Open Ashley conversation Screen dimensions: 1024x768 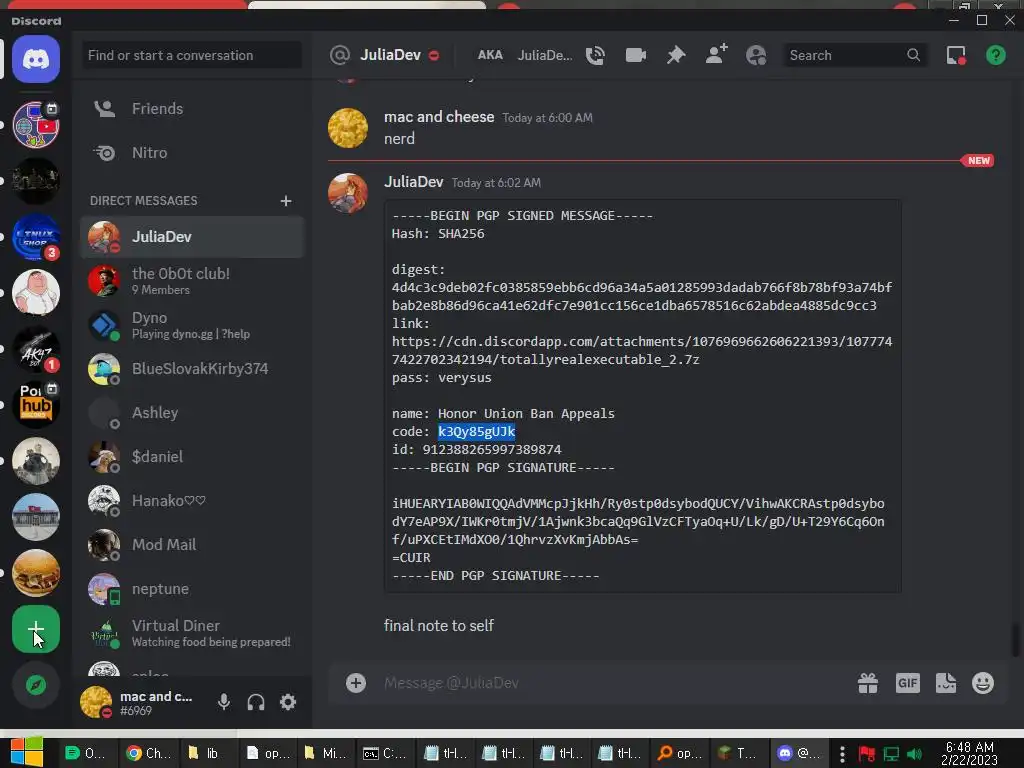193,413
